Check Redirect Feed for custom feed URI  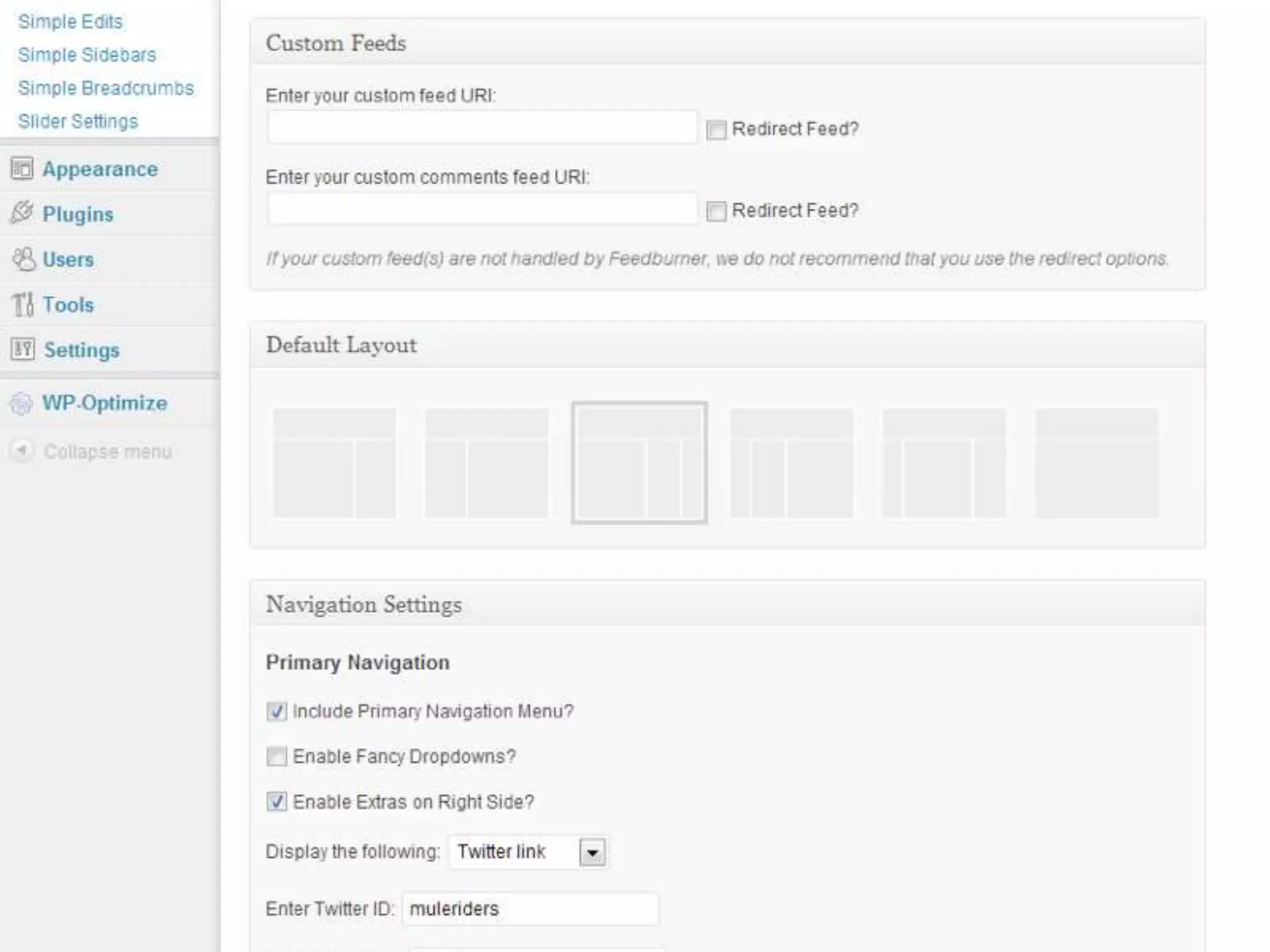[716, 130]
